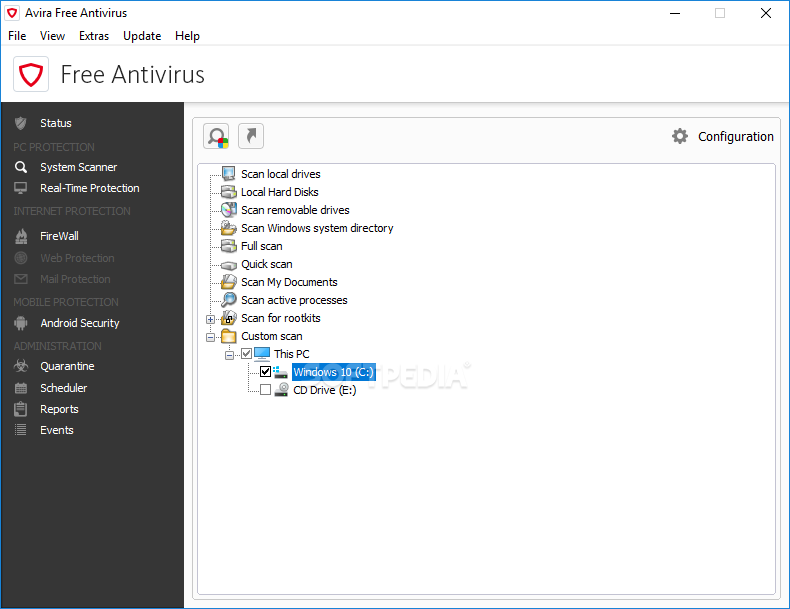Select Scan active processes profile text
The image size is (790, 609).
(294, 300)
